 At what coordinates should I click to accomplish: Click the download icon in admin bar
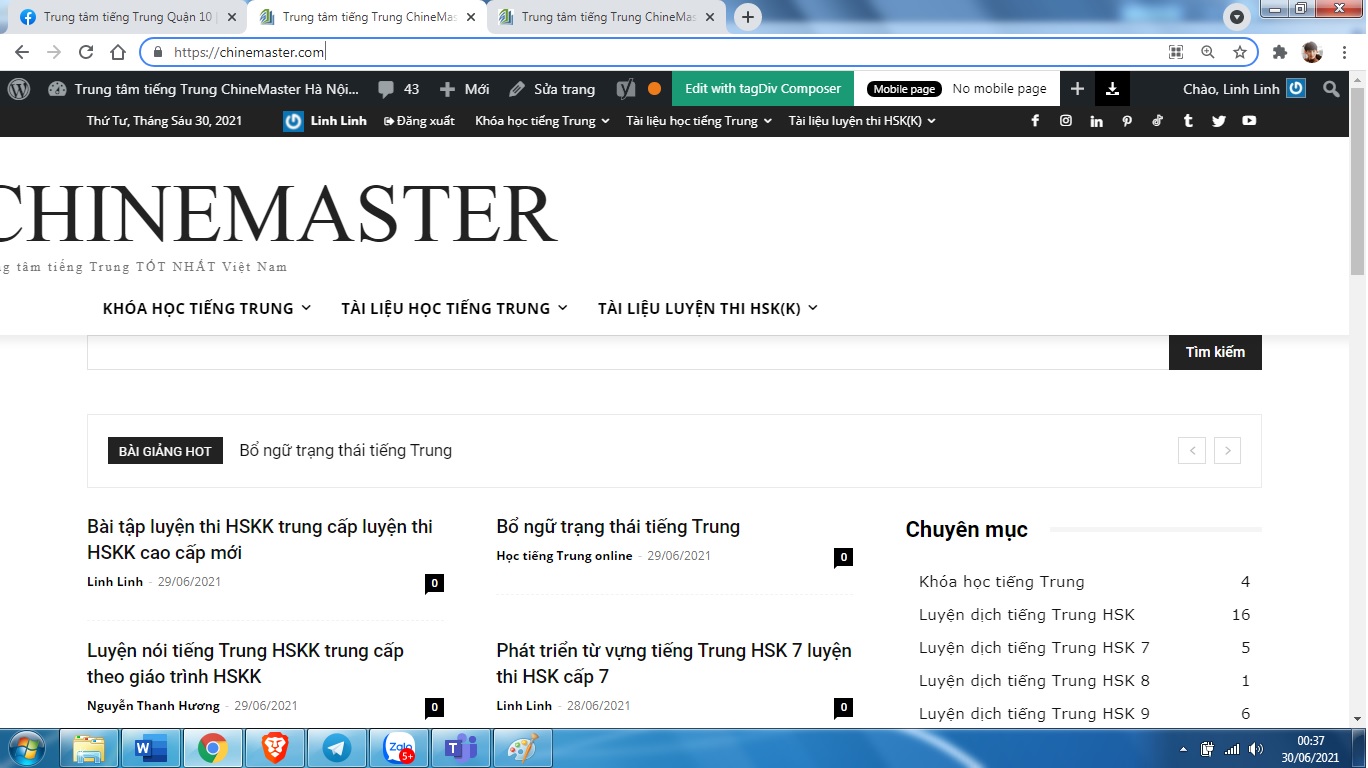1112,89
